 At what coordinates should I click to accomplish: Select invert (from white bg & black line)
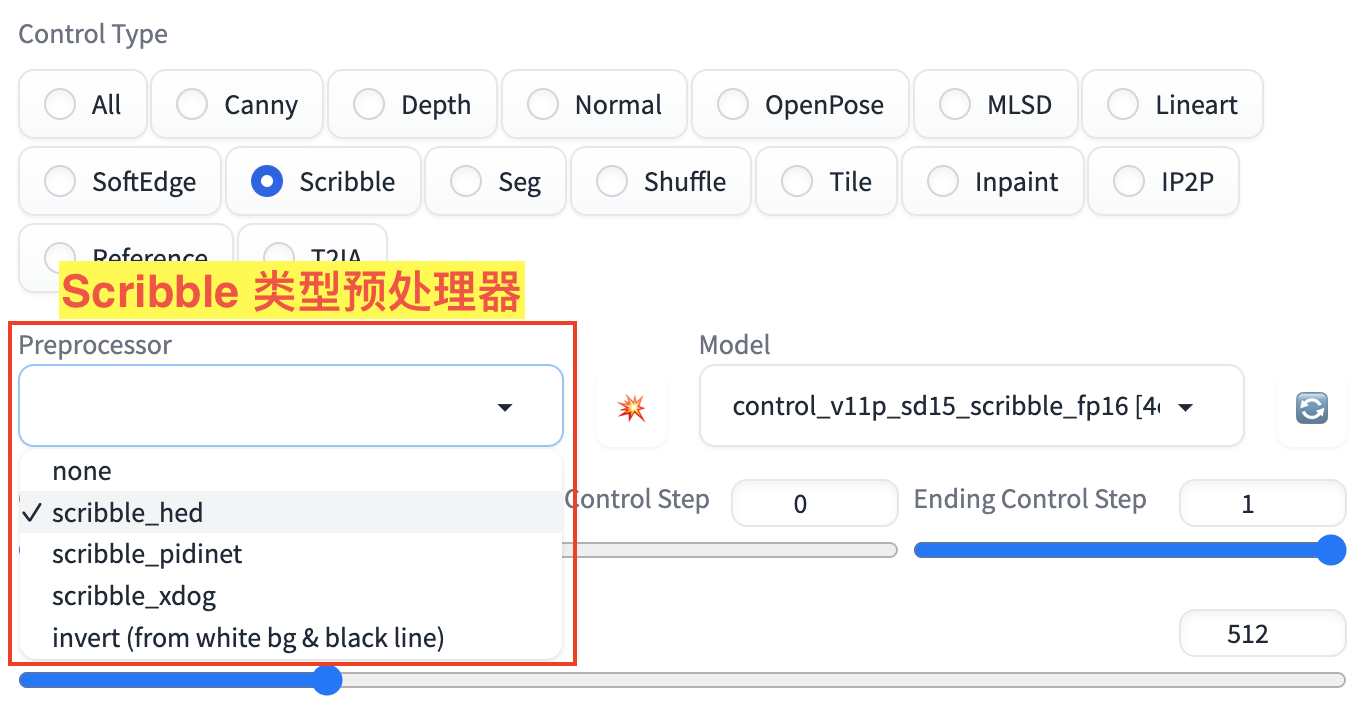(x=248, y=637)
